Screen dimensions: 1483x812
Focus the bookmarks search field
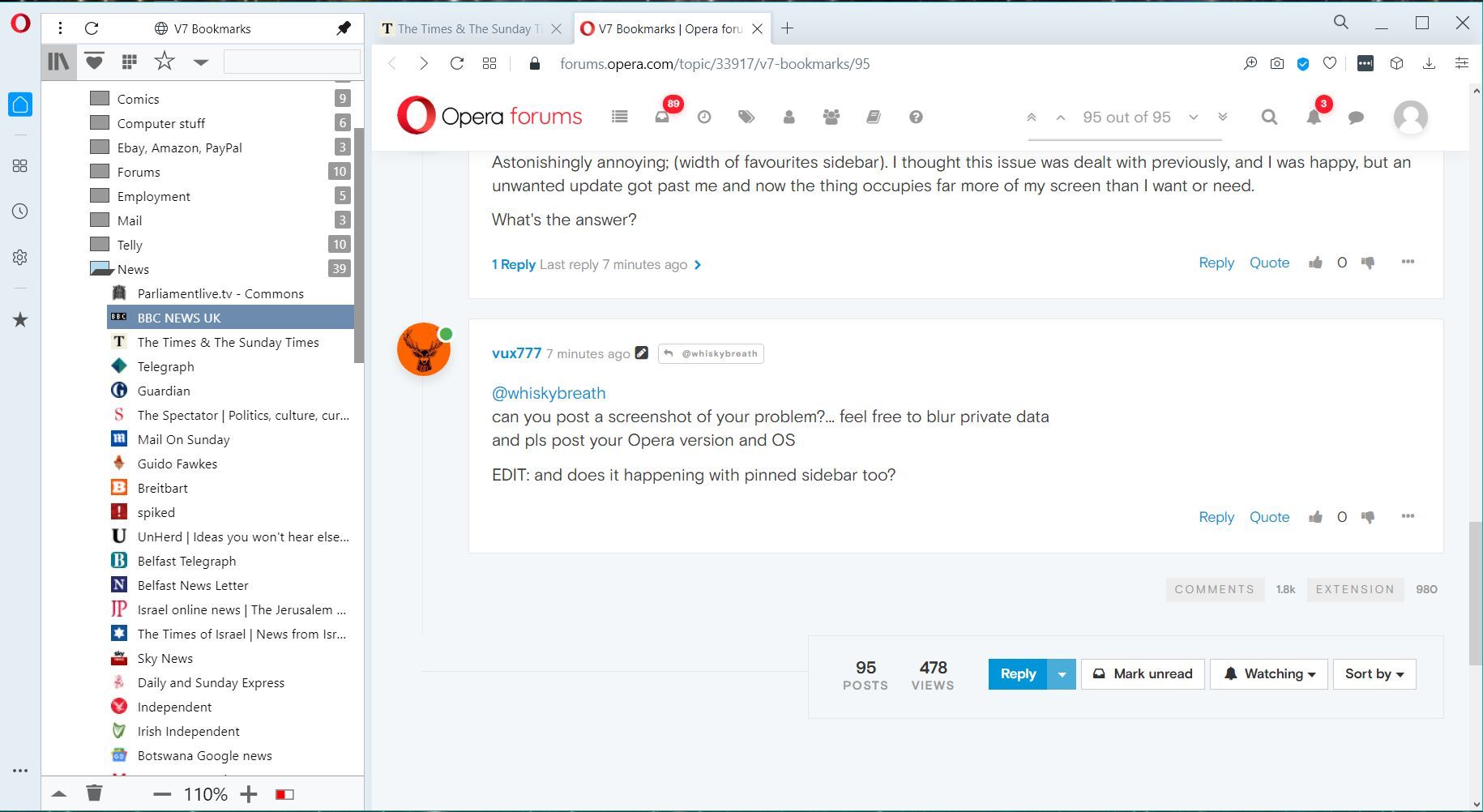click(292, 62)
